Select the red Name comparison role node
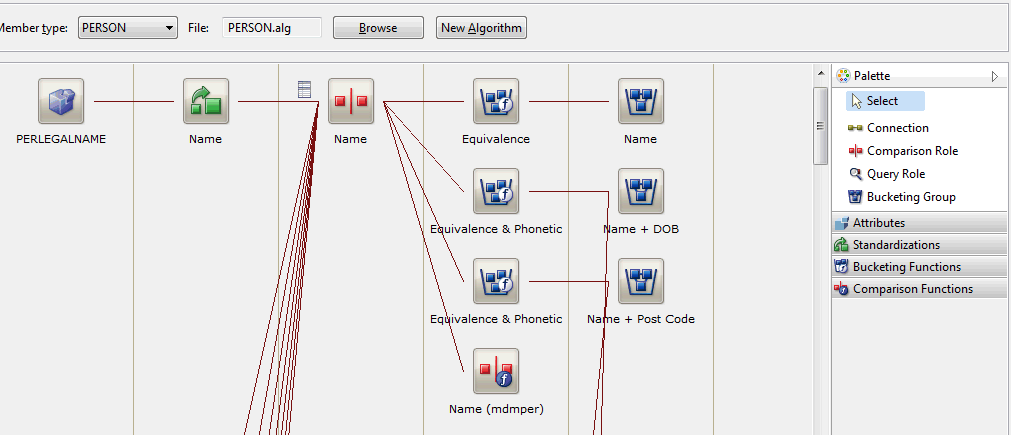The image size is (1011, 435). [350, 101]
